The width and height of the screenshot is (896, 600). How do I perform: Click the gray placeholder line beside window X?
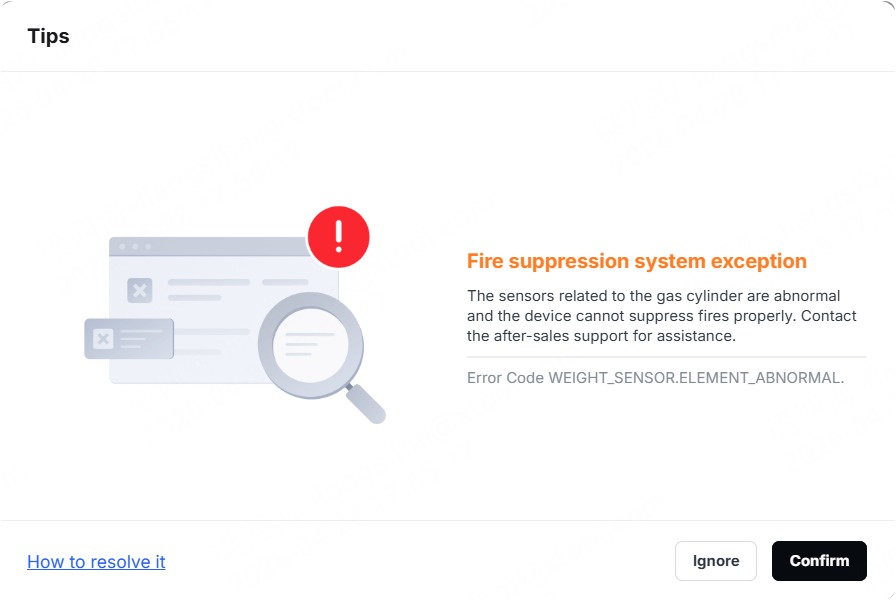(209, 282)
